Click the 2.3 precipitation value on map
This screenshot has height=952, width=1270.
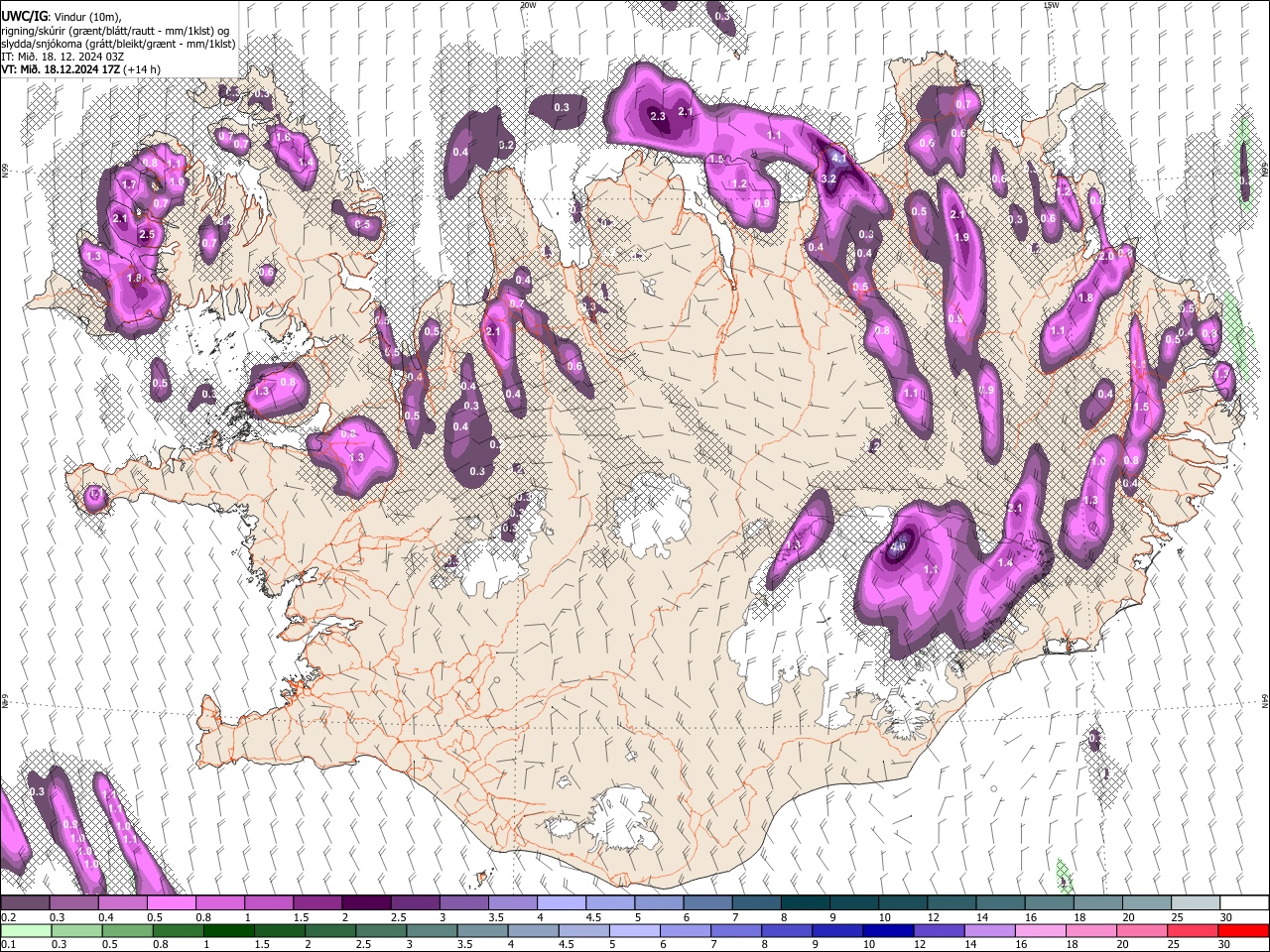(658, 116)
